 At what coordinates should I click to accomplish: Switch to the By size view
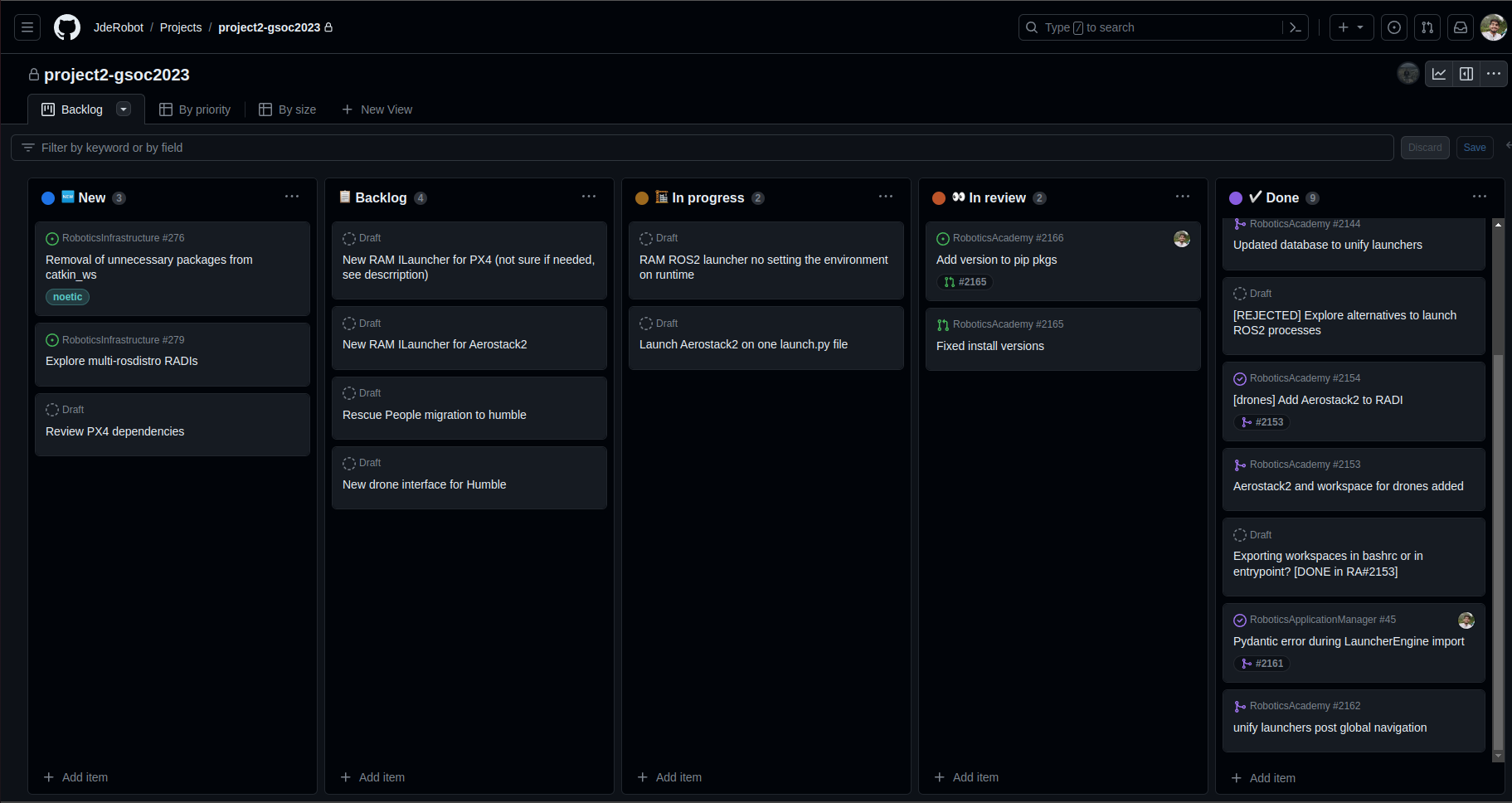[288, 109]
